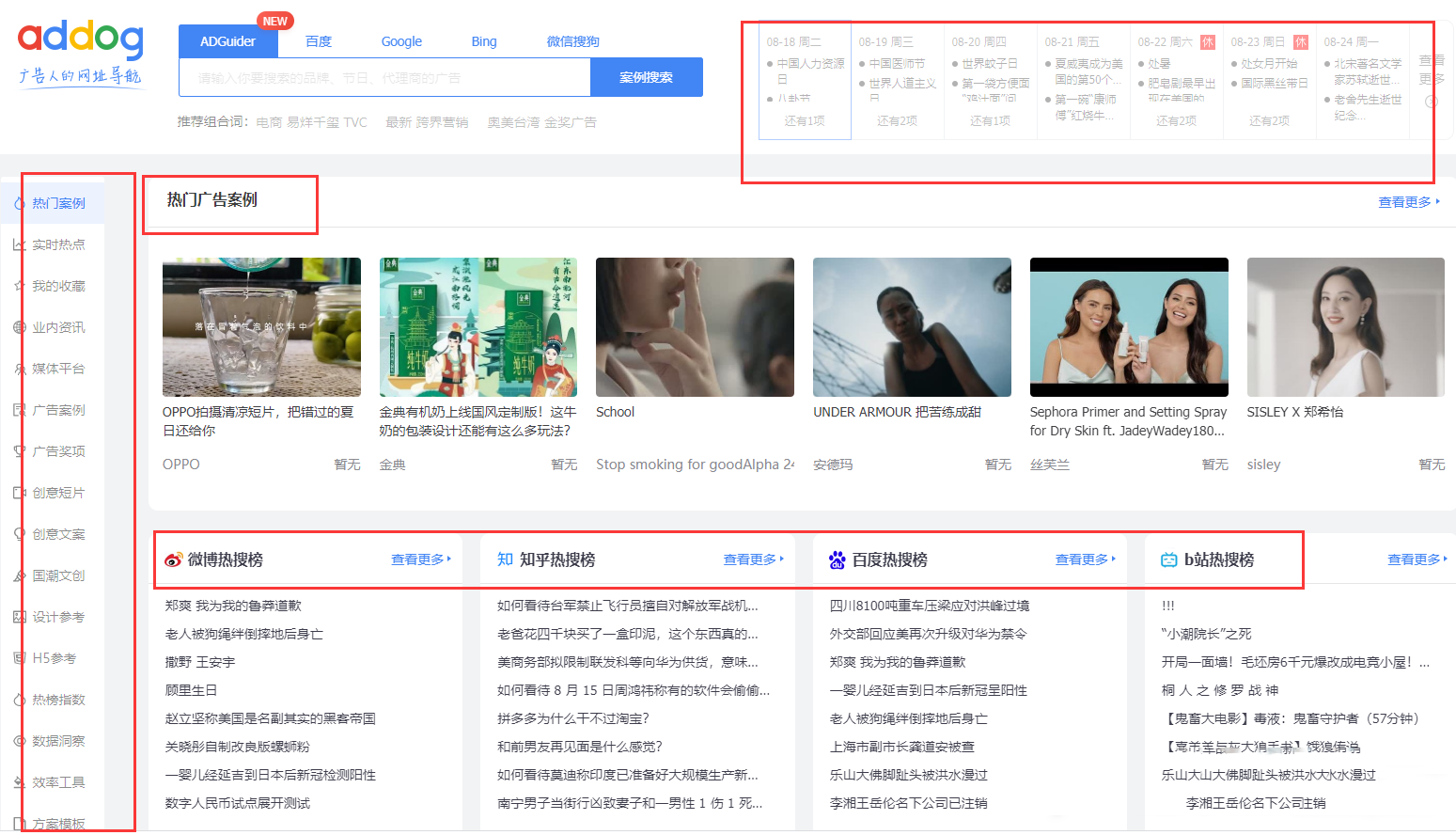Expand 还有2项 under 08-19 周三
This screenshot has width=1456, height=835.
(x=897, y=121)
